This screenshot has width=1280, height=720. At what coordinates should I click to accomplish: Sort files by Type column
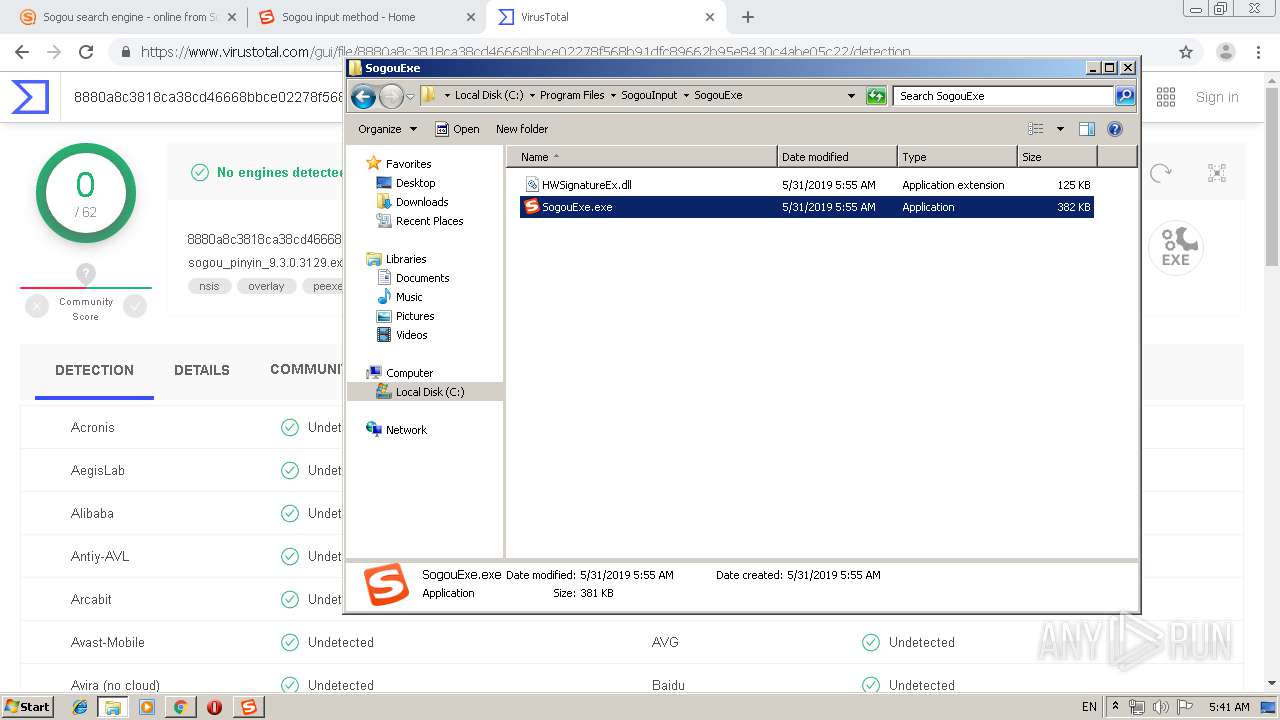tap(957, 157)
